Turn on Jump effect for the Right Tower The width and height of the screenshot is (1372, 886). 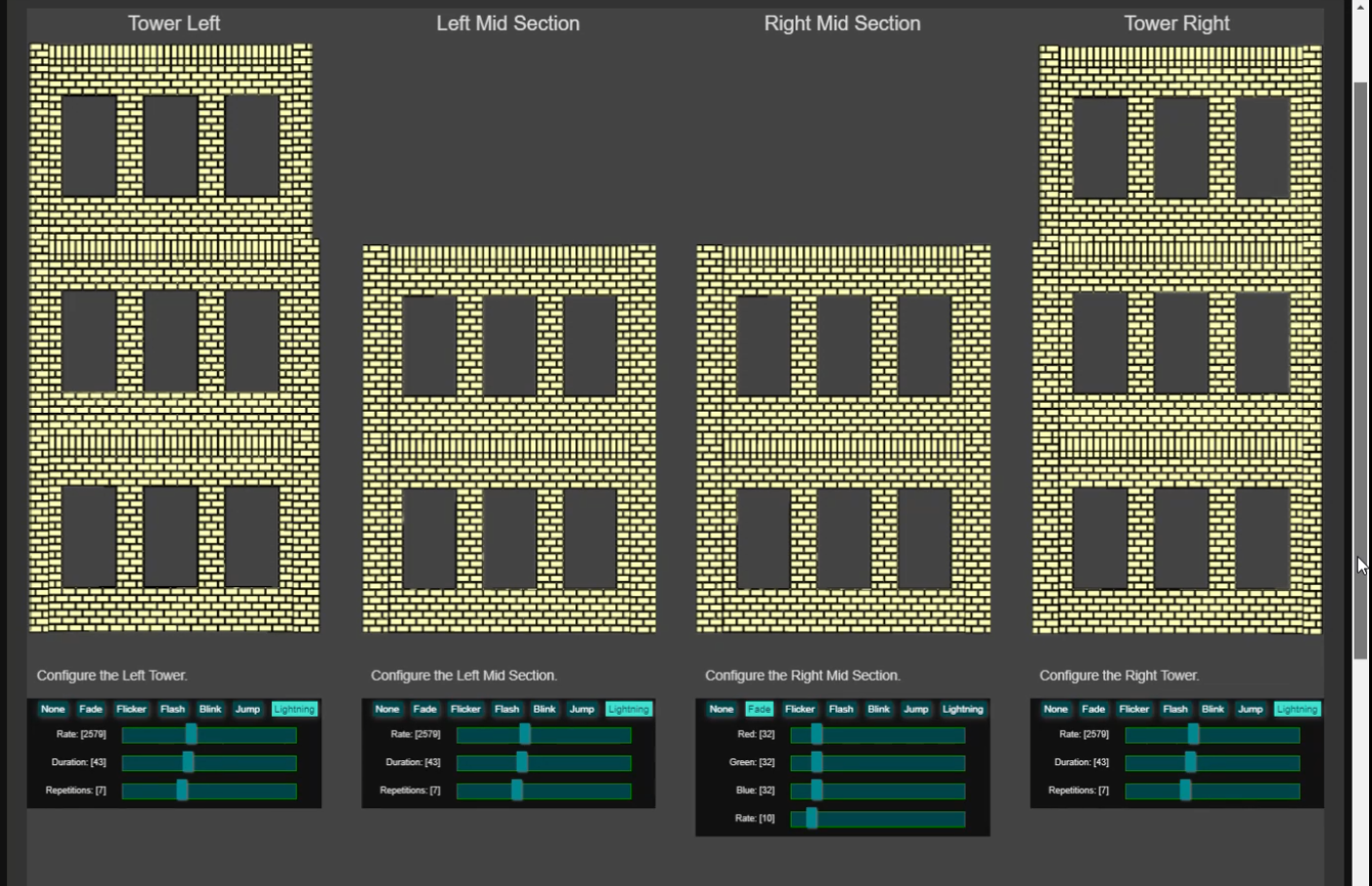pos(1249,709)
